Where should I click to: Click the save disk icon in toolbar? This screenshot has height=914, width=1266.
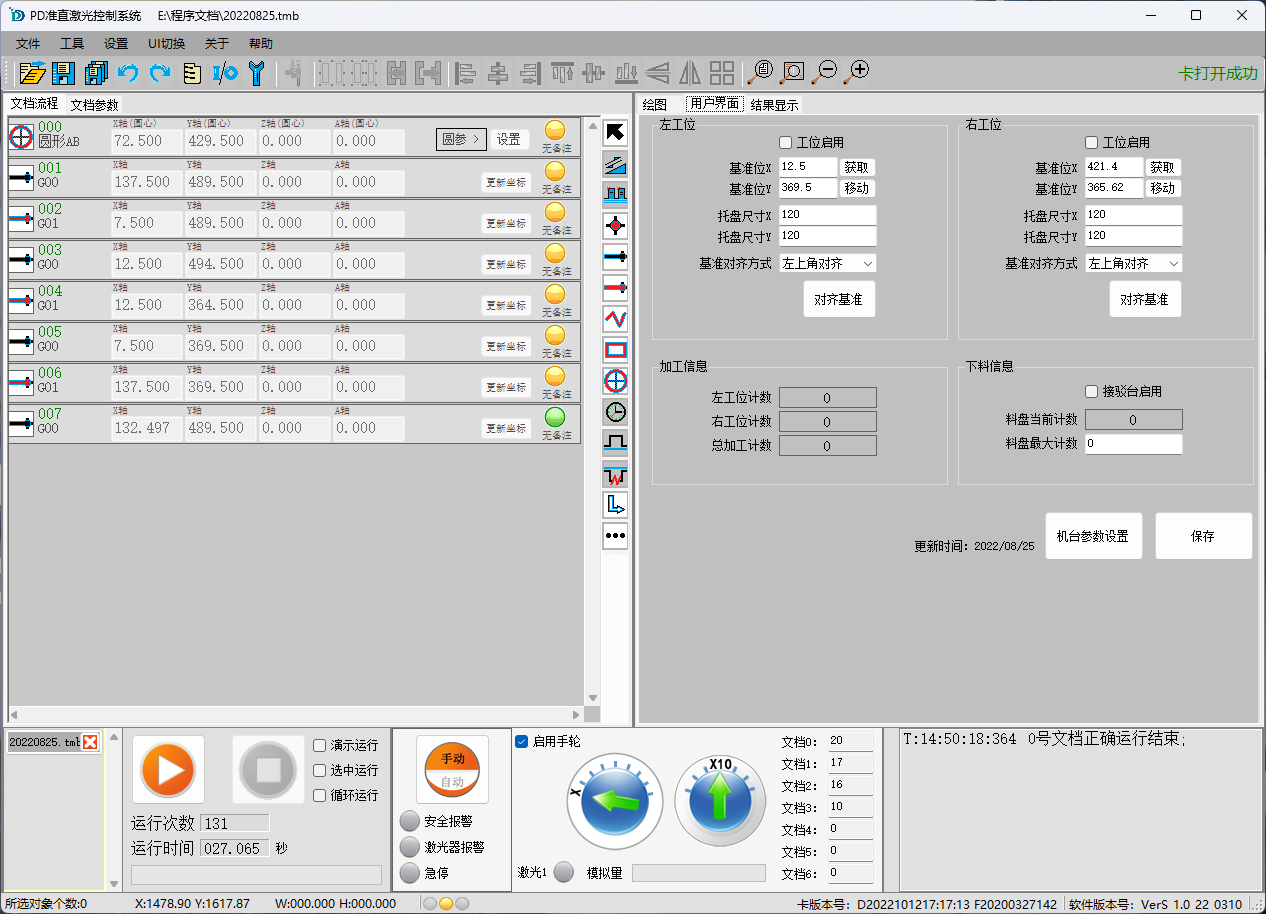[64, 73]
